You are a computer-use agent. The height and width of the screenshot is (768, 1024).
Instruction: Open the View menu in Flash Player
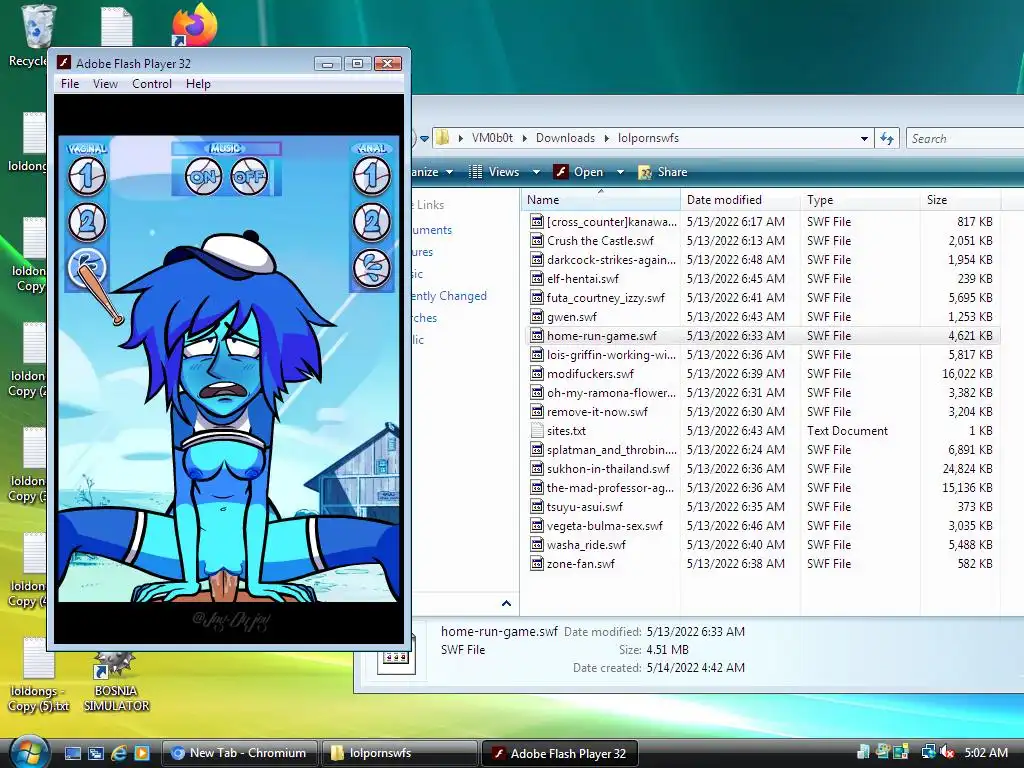point(105,84)
